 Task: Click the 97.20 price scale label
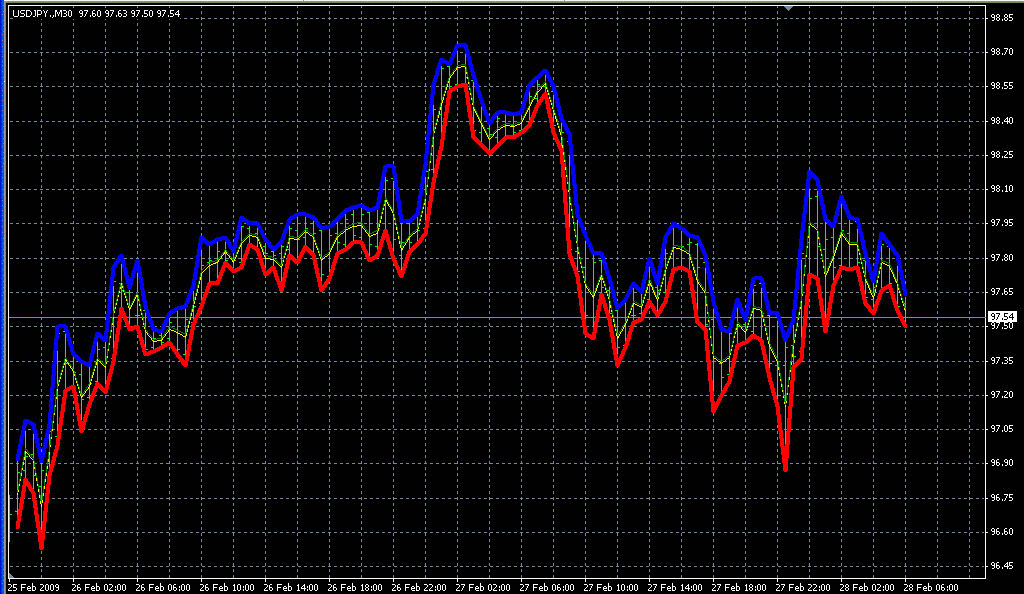[1001, 395]
